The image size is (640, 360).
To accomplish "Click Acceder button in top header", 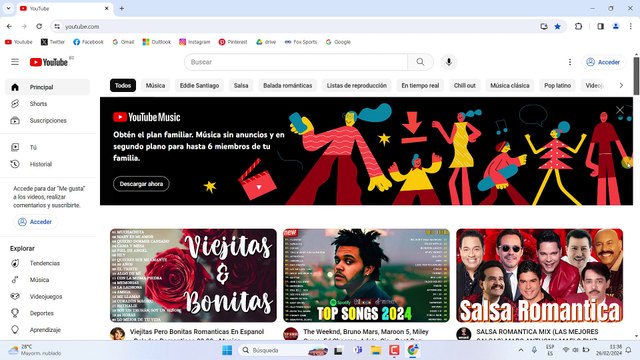I will tap(603, 62).
